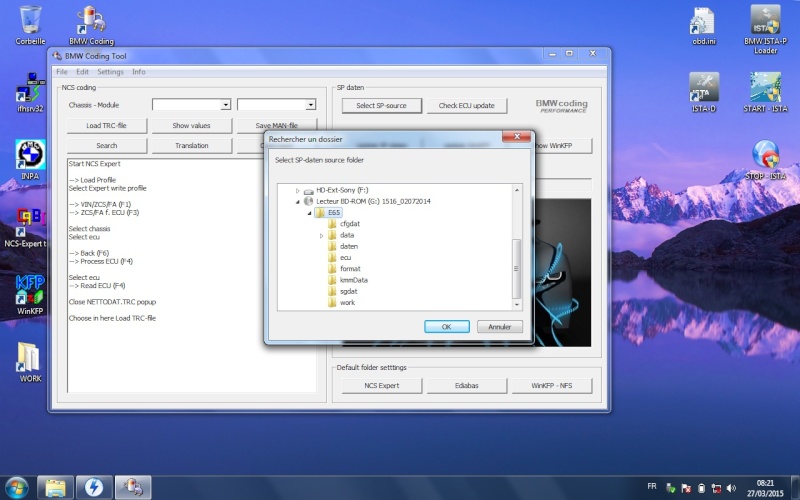Click the folder tree scroll up arrow
The image size is (800, 500).
pyautogui.click(x=517, y=190)
